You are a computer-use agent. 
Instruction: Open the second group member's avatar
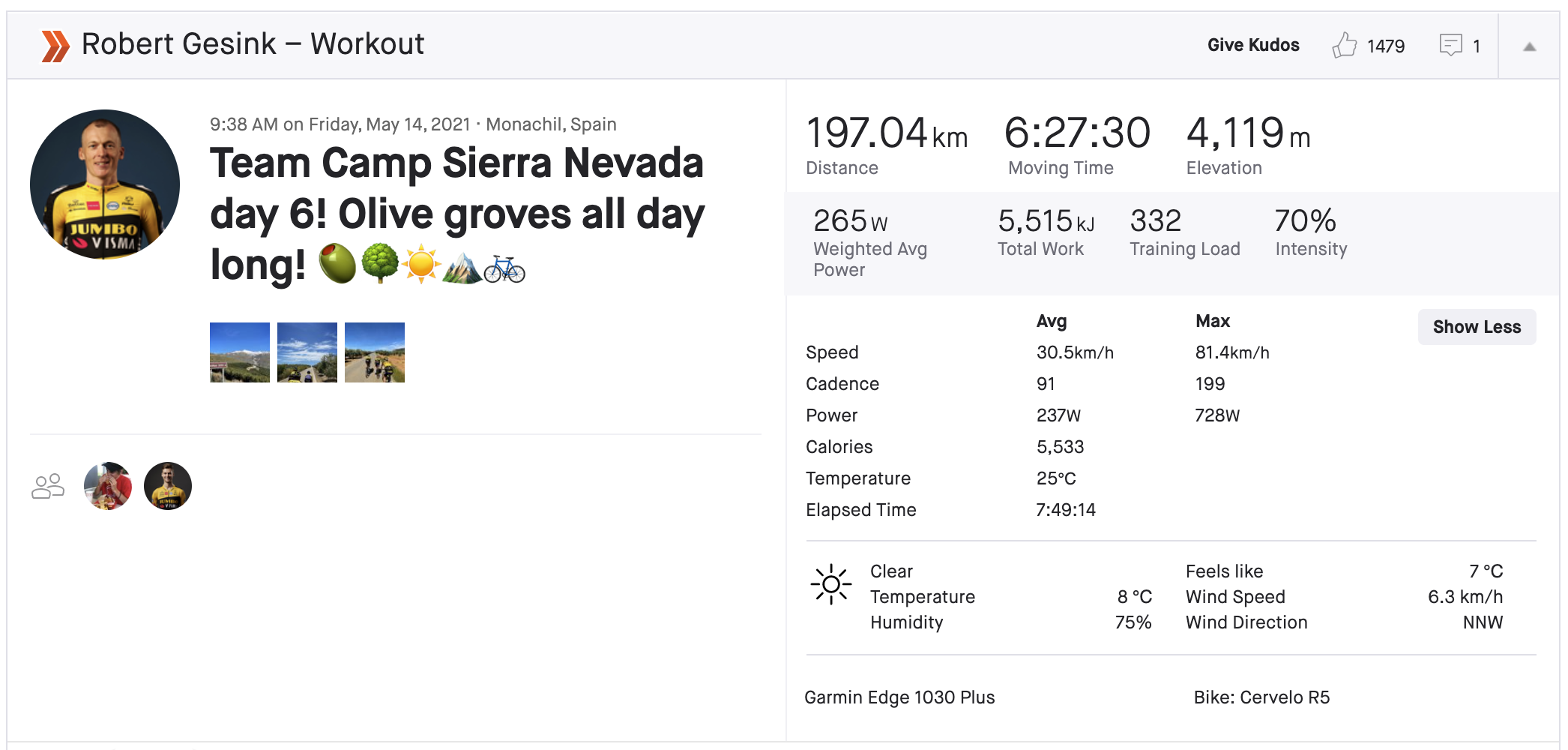(168, 486)
